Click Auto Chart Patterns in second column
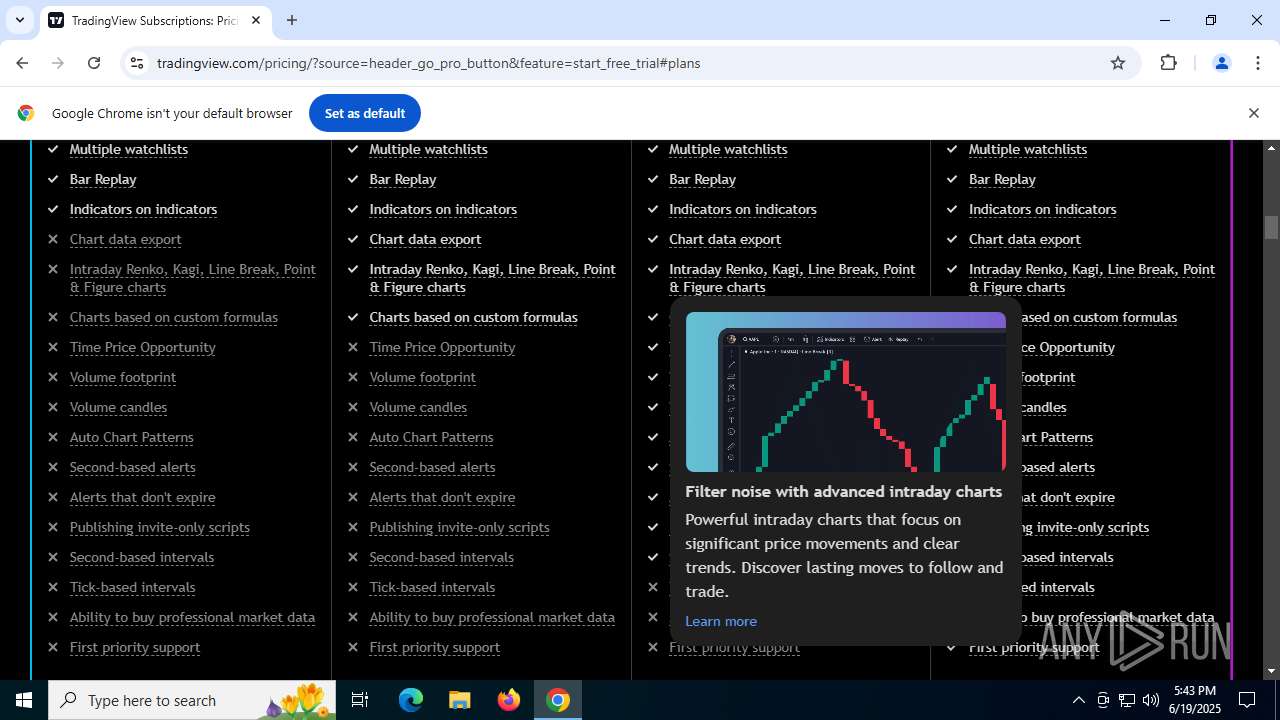The image size is (1280, 720). point(431,437)
